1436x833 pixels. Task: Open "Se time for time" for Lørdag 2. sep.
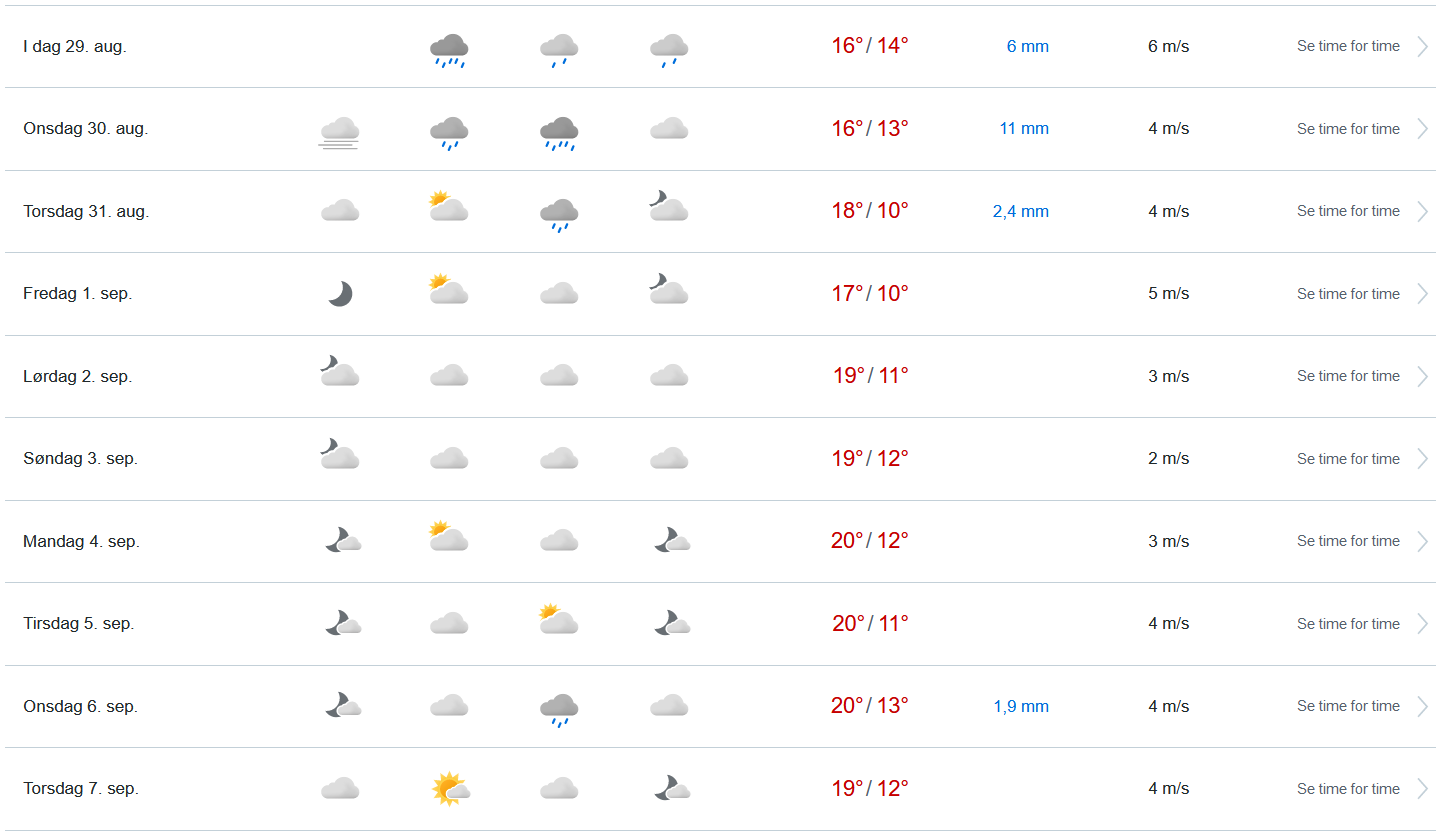click(1348, 376)
